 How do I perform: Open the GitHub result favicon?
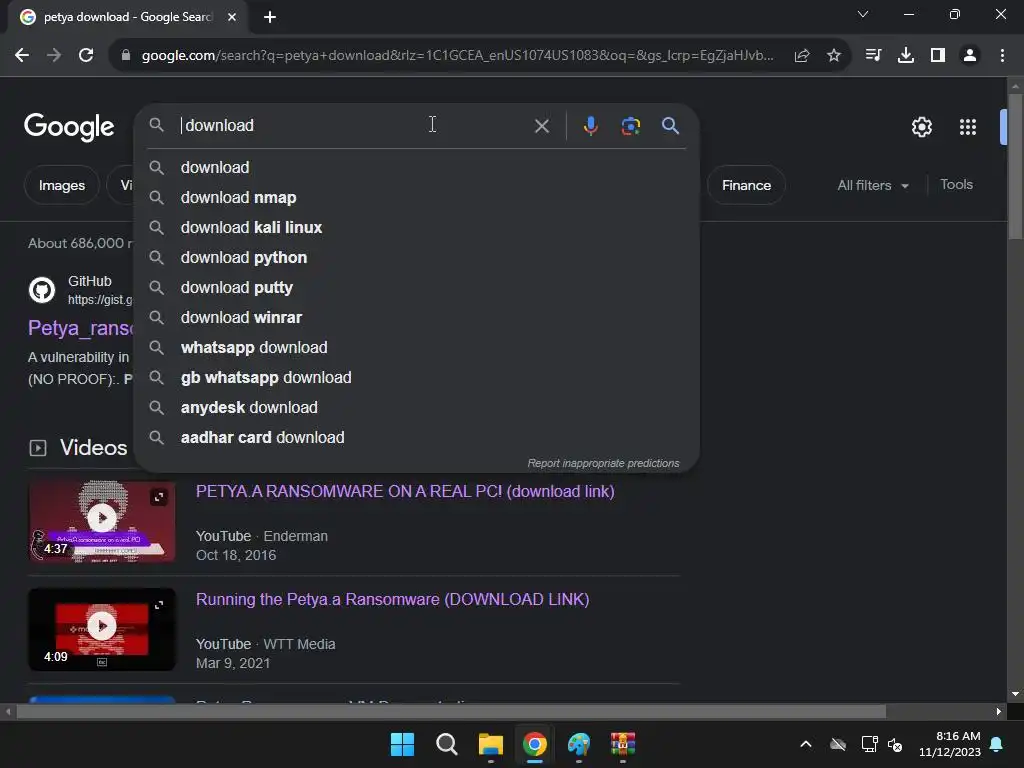[x=42, y=290]
